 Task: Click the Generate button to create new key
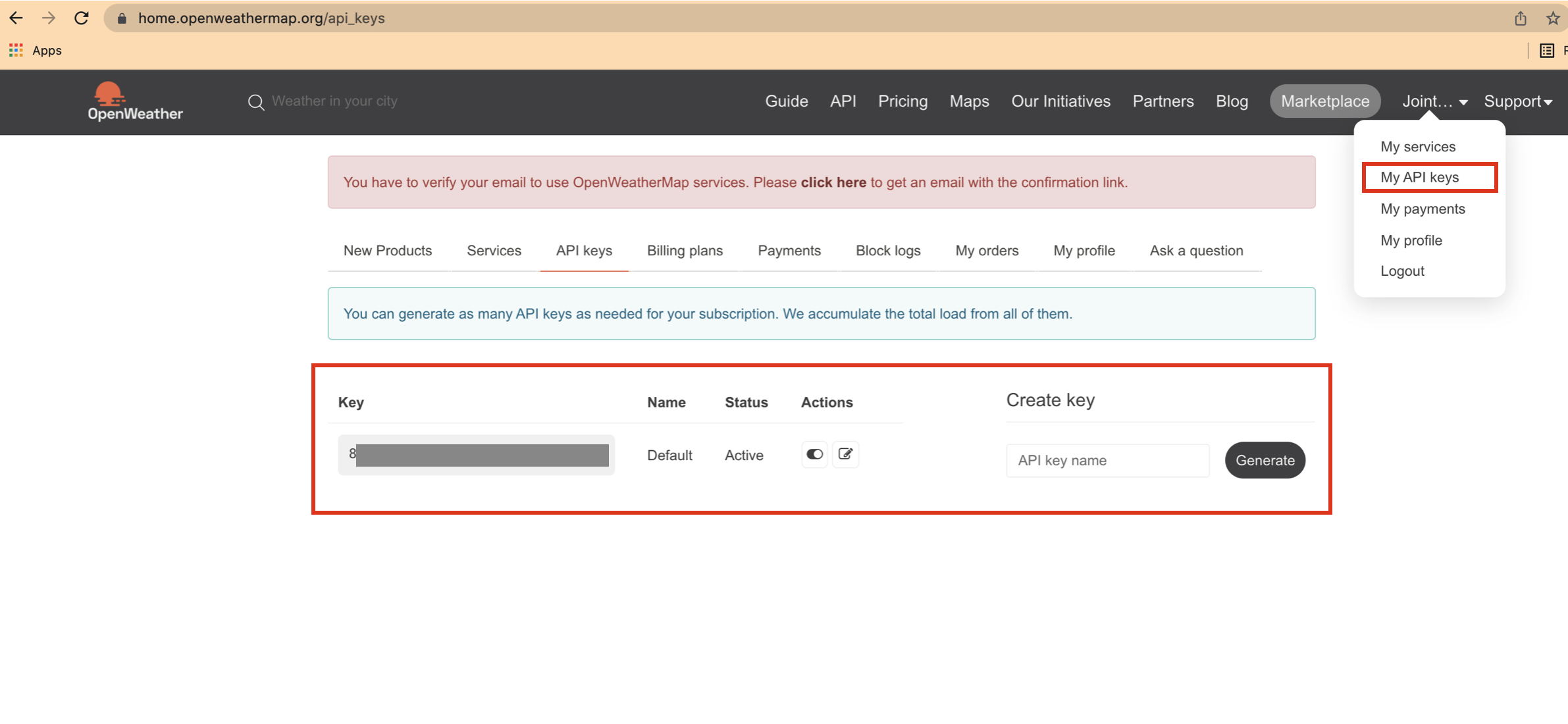(1264, 460)
